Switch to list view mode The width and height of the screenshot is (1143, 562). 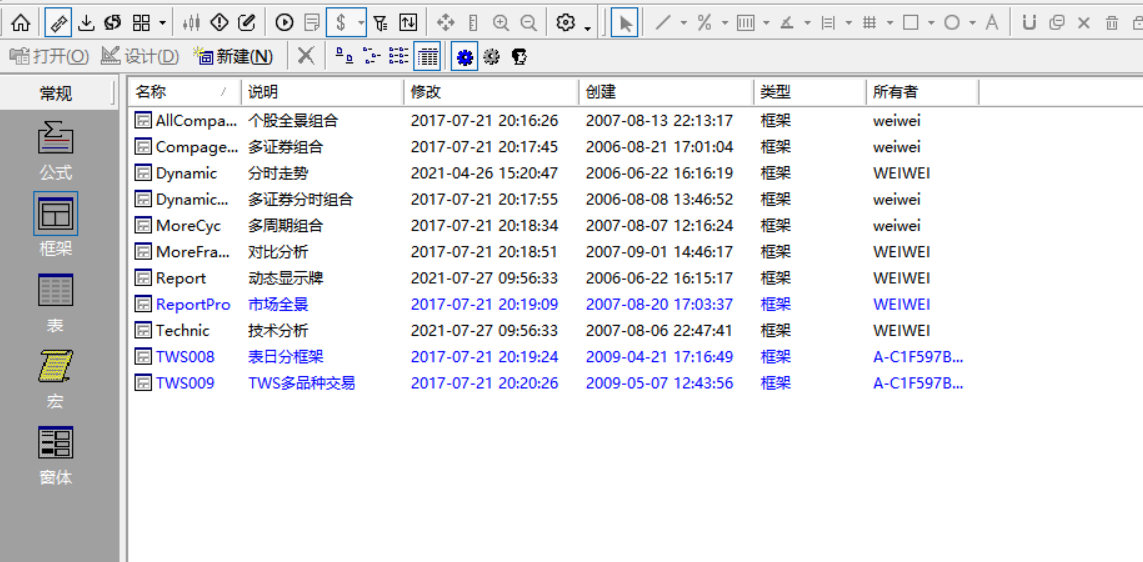point(399,56)
